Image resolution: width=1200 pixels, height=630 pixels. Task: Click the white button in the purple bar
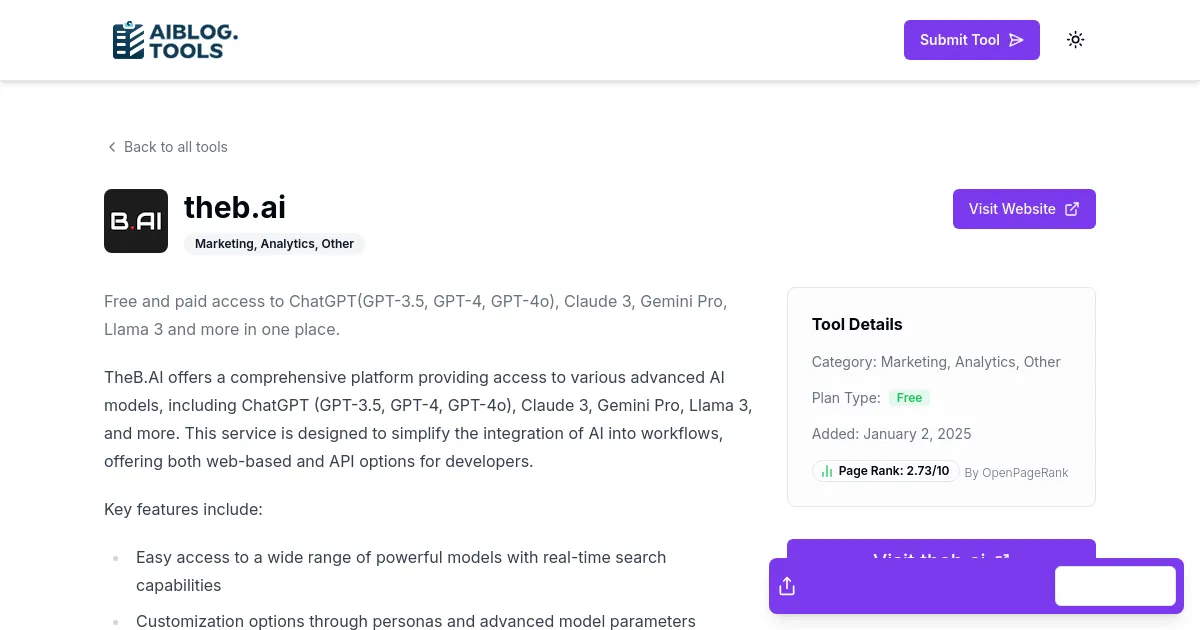tap(1115, 586)
